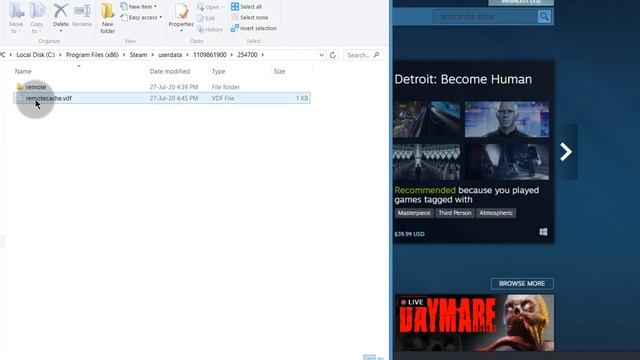Image resolution: width=640 pixels, height=360 pixels.
Task: Click the BROWSE MORE button
Action: [522, 283]
